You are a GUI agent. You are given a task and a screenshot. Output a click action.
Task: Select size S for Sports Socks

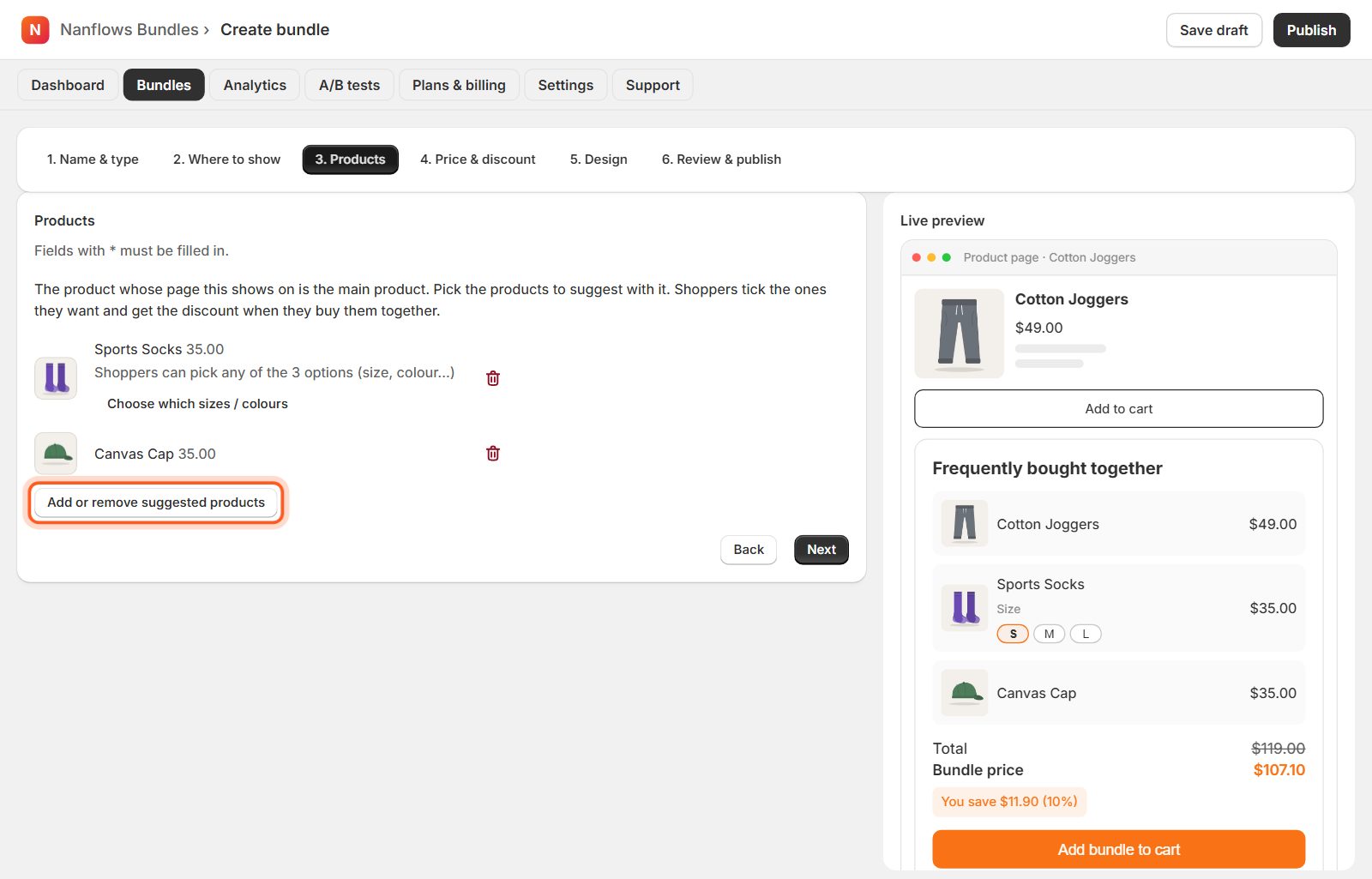1013,634
